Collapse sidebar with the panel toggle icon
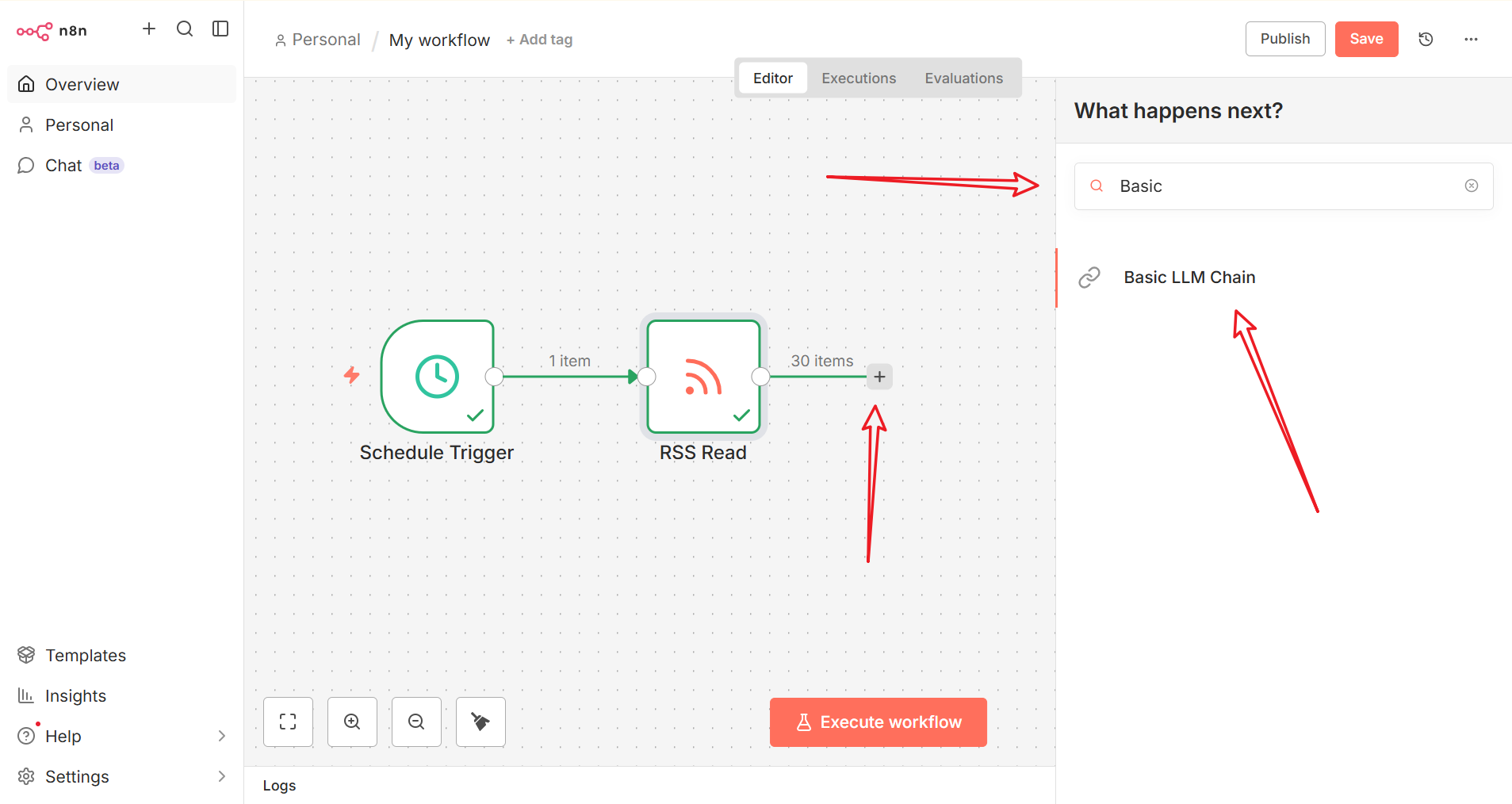 (x=220, y=29)
